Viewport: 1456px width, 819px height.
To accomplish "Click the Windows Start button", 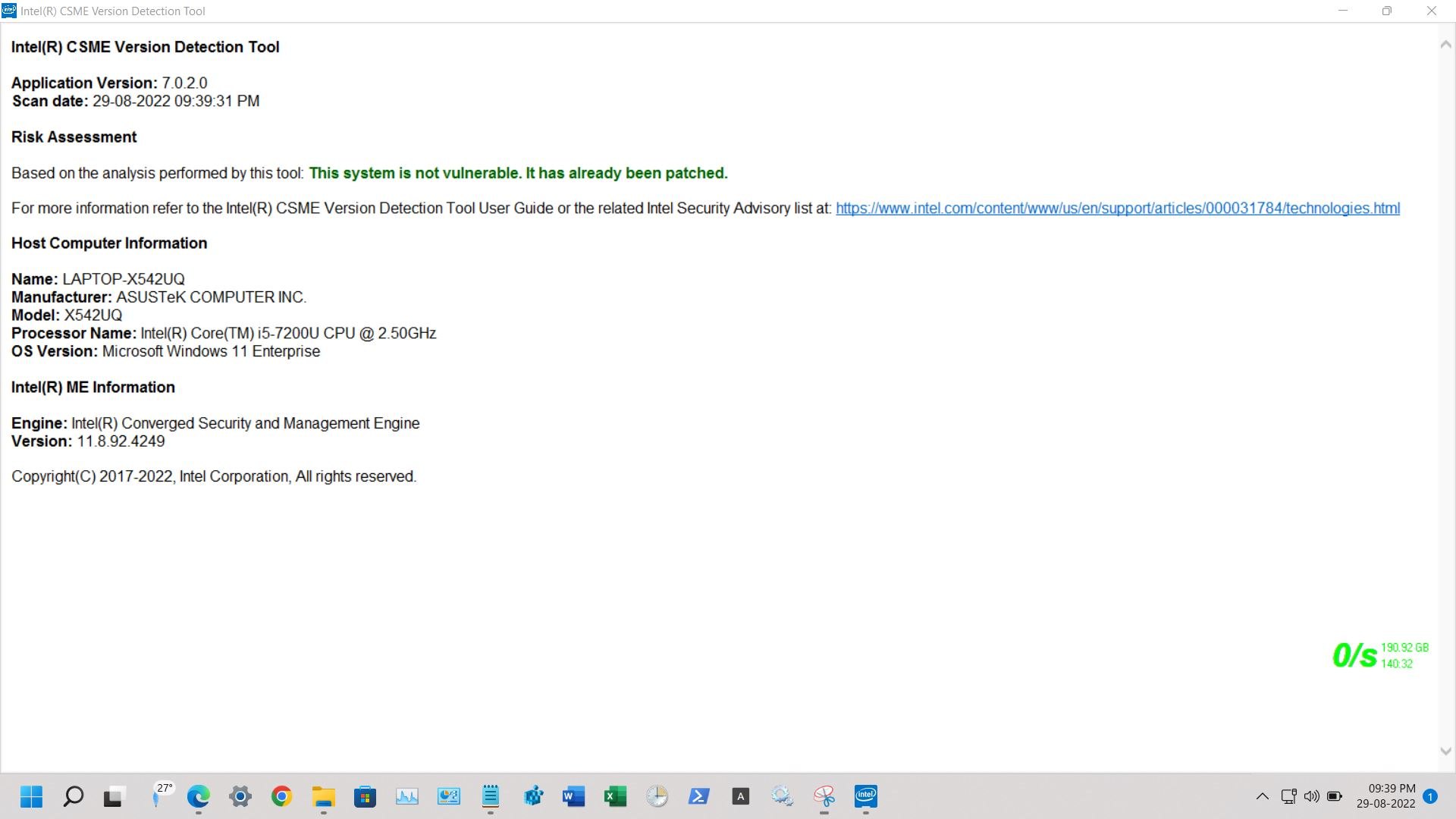I will 31,796.
